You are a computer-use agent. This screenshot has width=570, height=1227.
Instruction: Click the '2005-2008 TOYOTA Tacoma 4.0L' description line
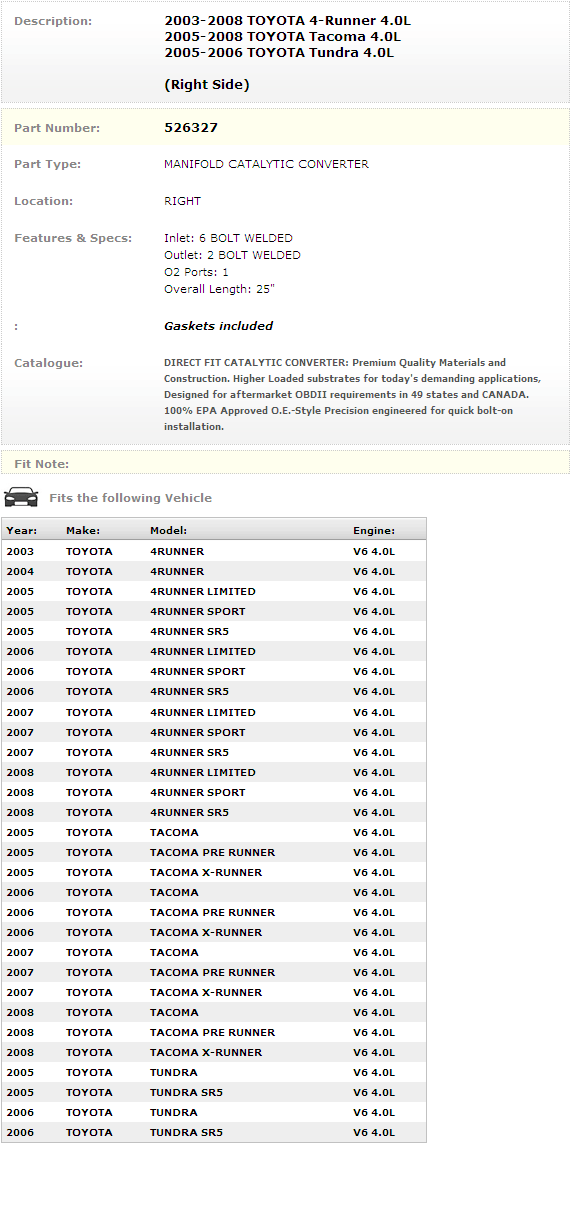[282, 37]
